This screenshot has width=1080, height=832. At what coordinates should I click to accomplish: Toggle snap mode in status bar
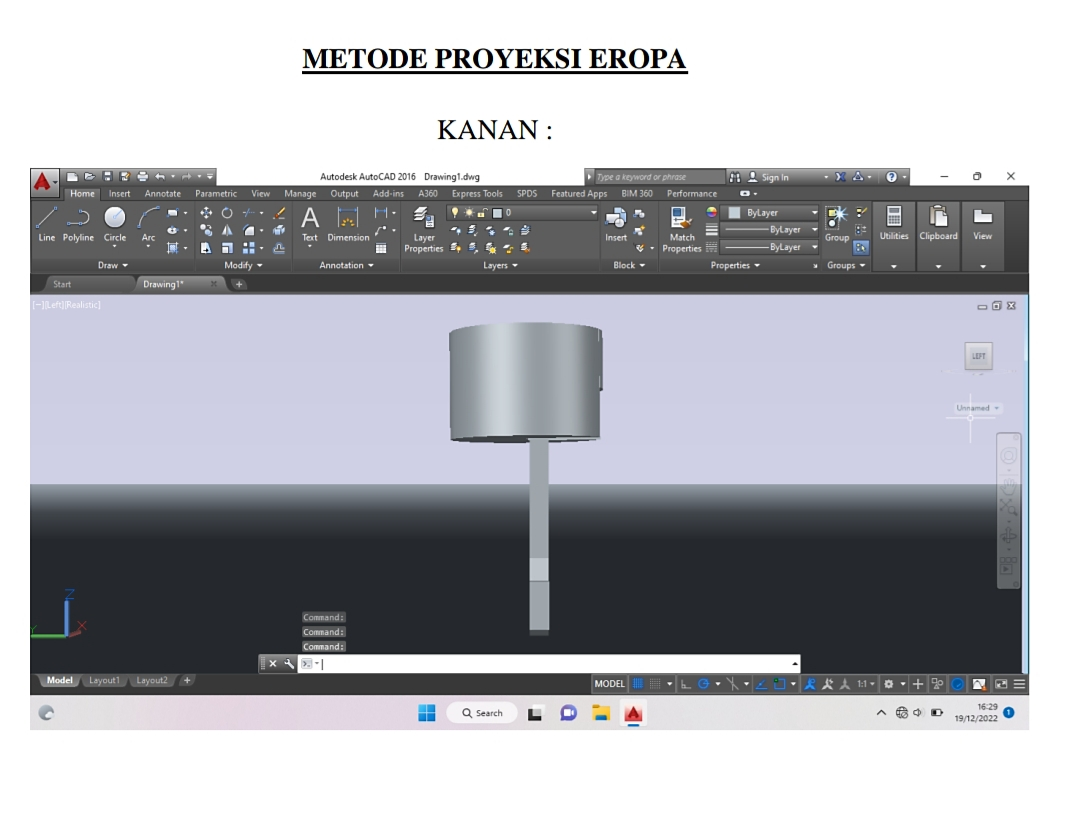click(x=655, y=684)
